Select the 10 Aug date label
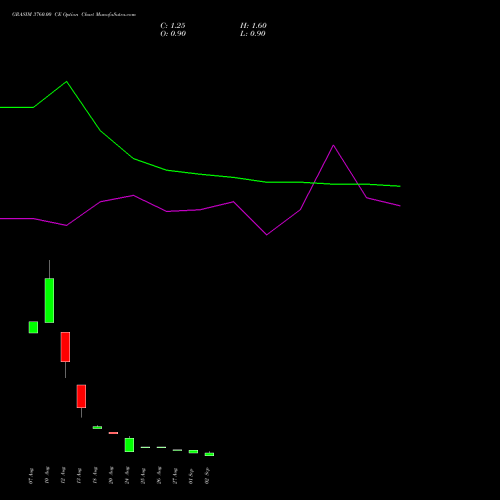 47,475
